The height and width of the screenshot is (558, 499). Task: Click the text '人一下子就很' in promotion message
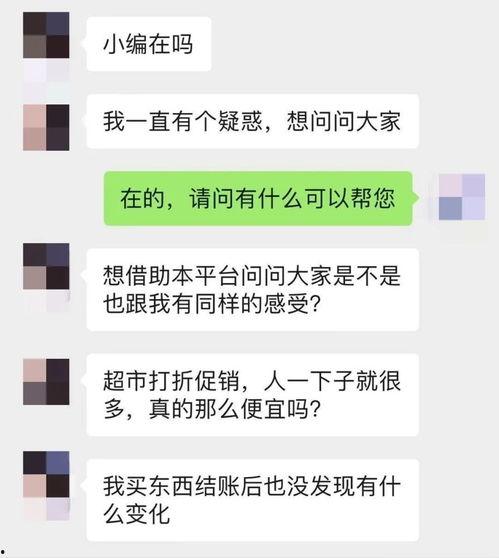point(332,380)
